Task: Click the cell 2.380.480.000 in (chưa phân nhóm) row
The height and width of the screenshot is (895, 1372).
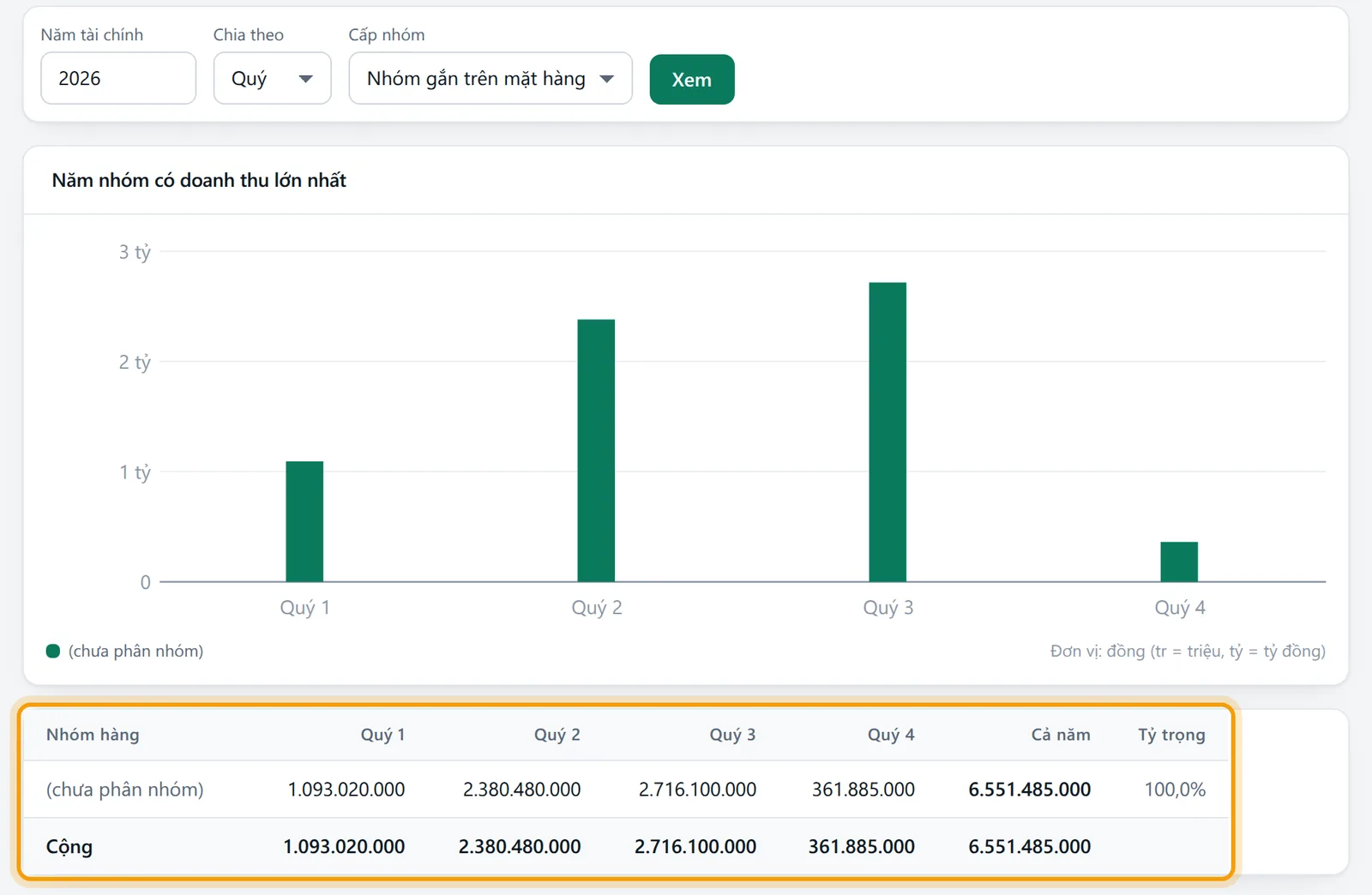Action: [x=521, y=790]
